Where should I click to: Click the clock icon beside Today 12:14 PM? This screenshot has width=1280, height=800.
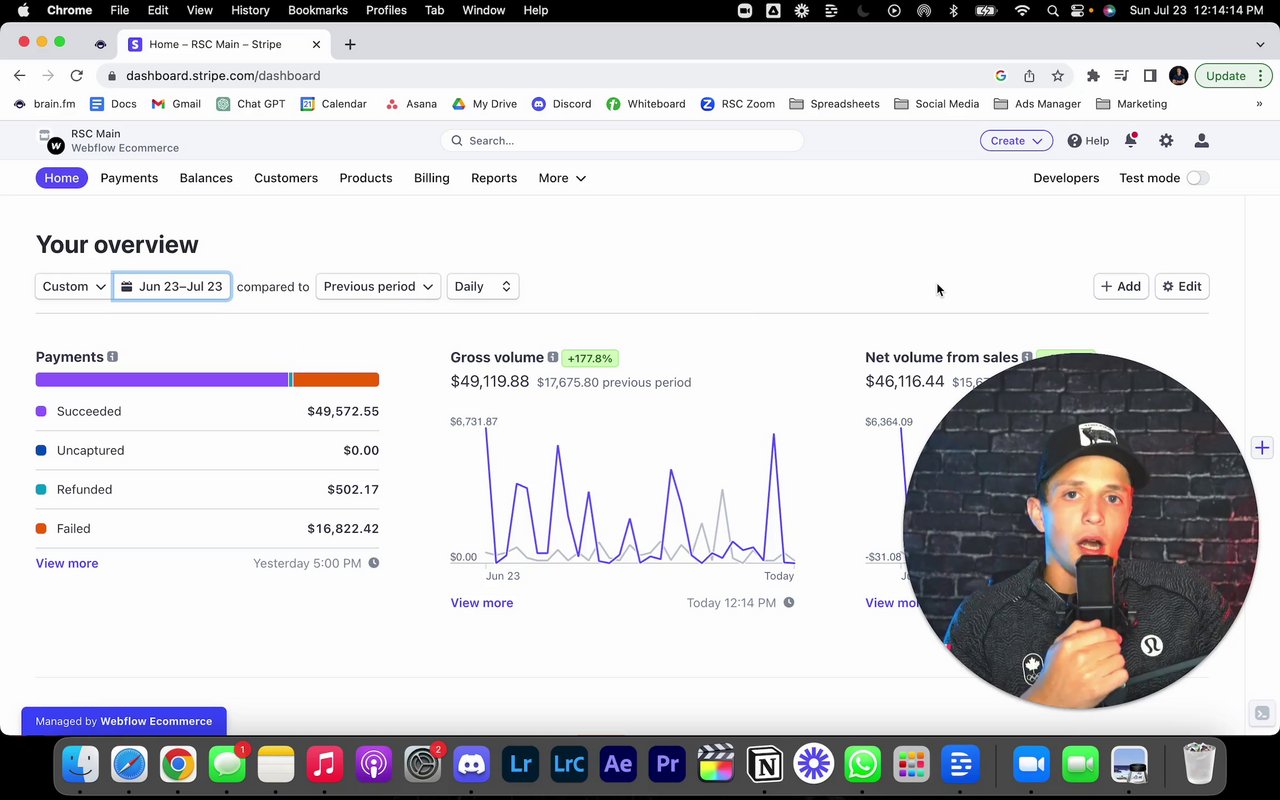(789, 603)
